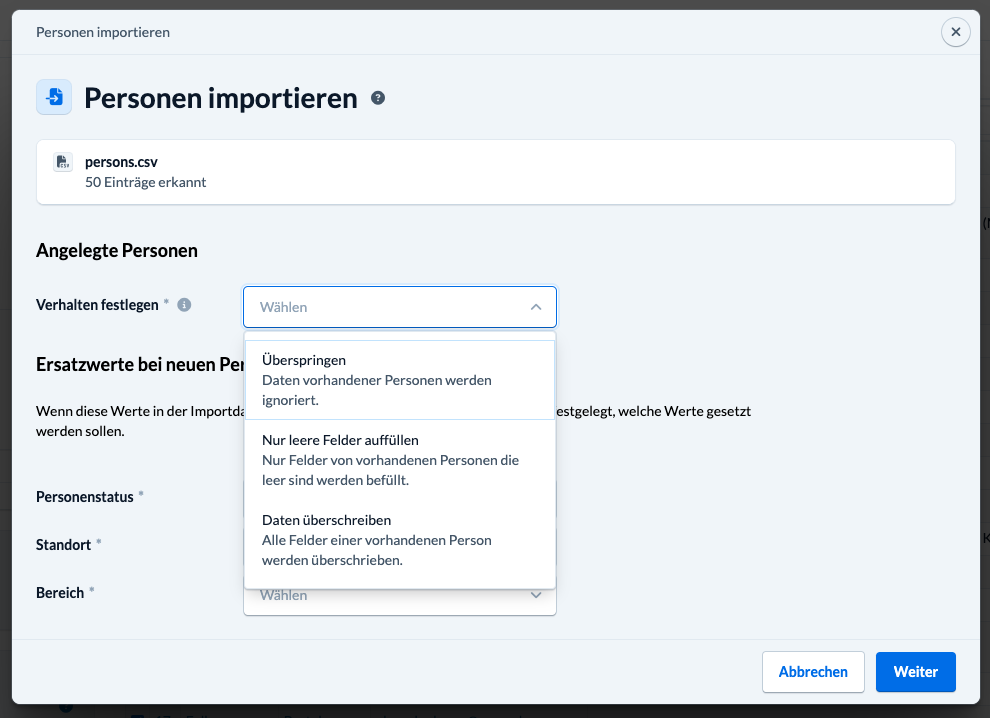
Task: Click the Abbrechen button
Action: point(813,672)
